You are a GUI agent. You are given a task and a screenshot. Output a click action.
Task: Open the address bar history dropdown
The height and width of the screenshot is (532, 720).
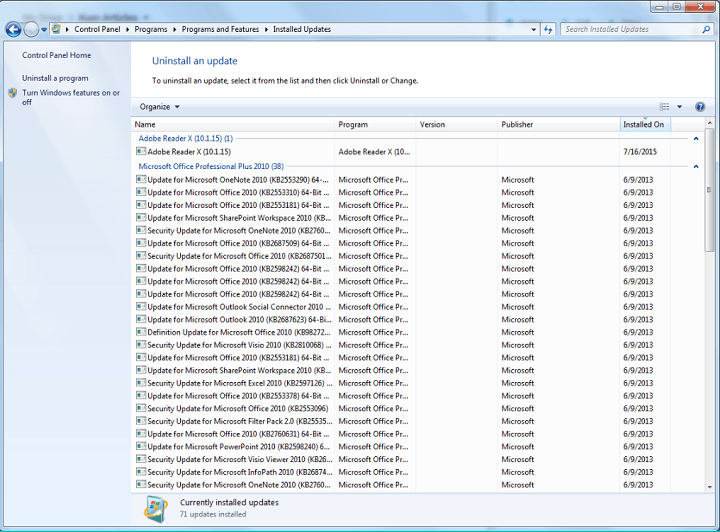coord(534,30)
